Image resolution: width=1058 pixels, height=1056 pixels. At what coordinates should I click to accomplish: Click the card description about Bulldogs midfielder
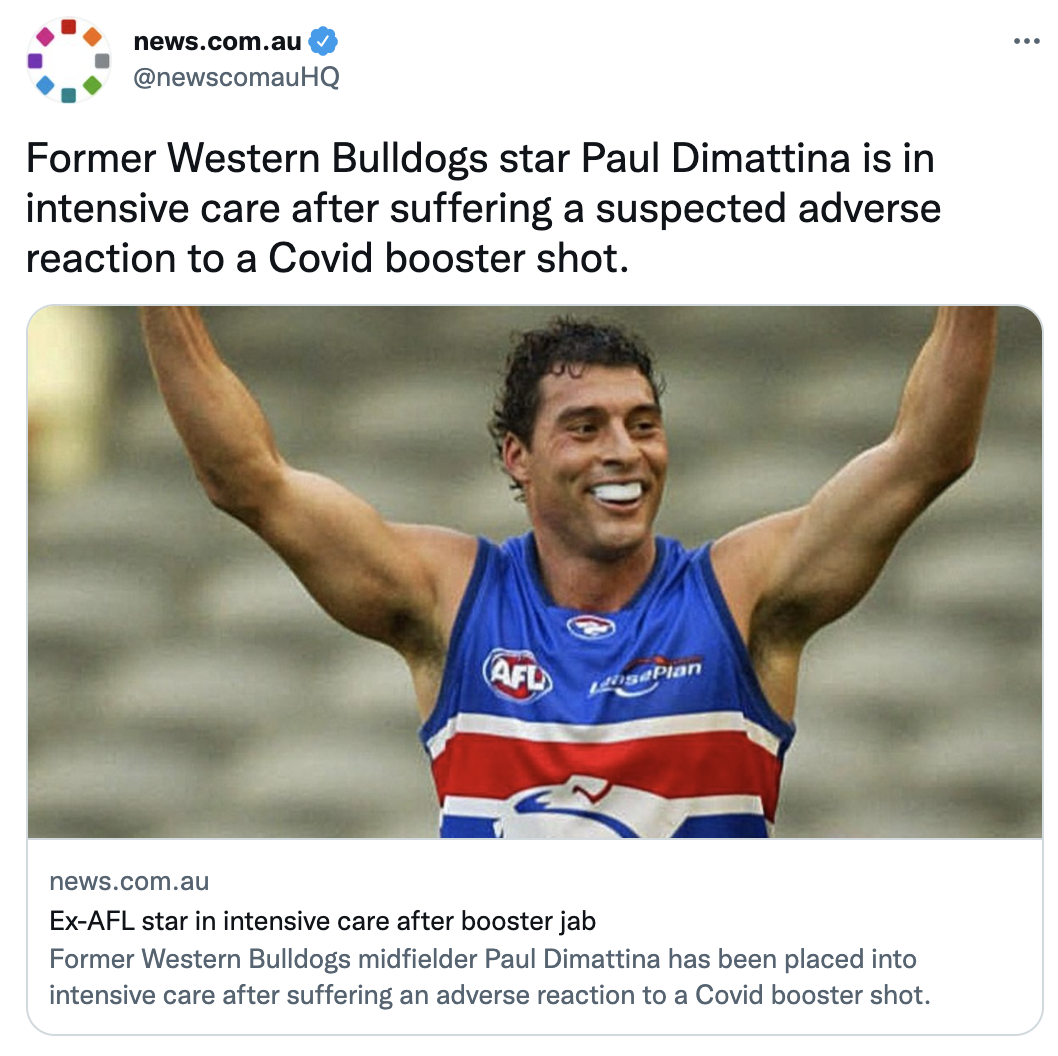[490, 977]
